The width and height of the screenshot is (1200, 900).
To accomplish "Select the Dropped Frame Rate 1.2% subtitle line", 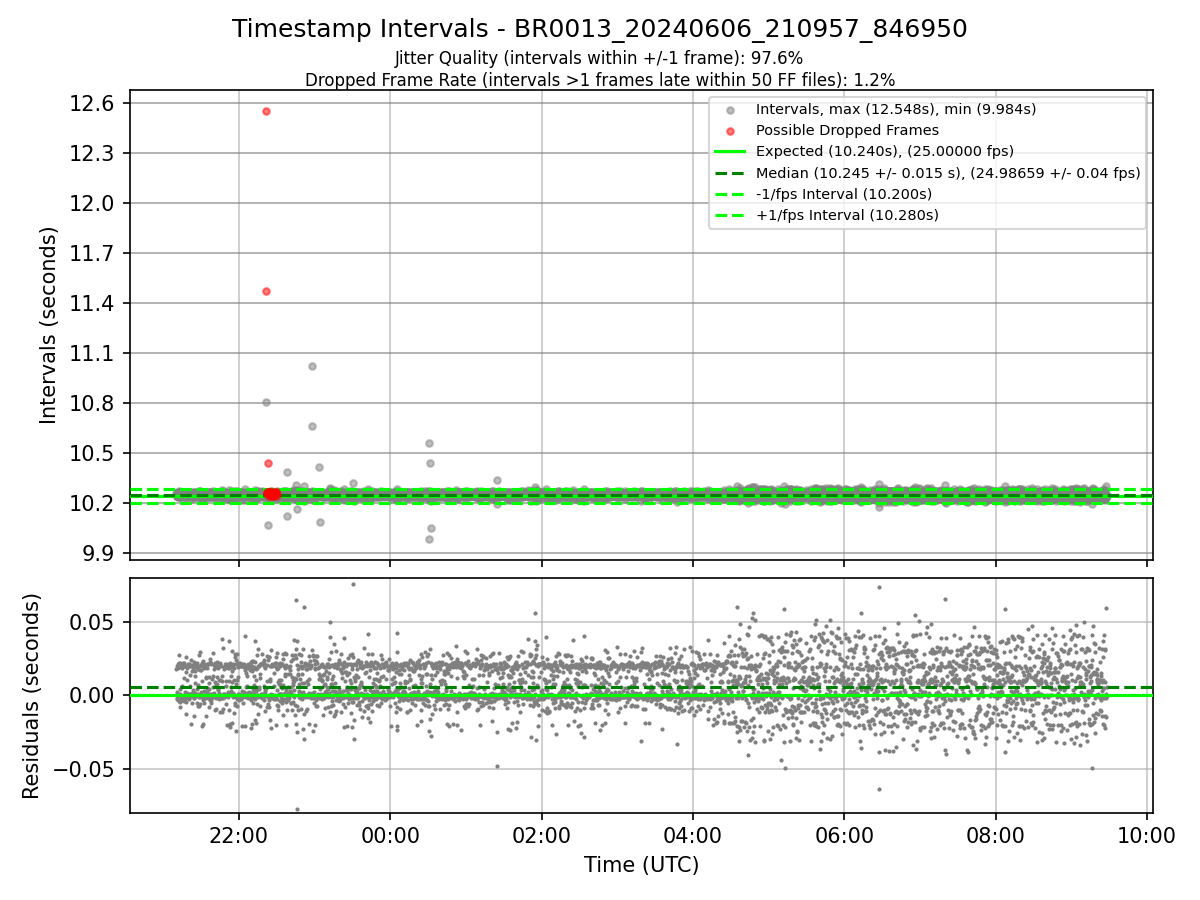I will pyautogui.click(x=599, y=79).
